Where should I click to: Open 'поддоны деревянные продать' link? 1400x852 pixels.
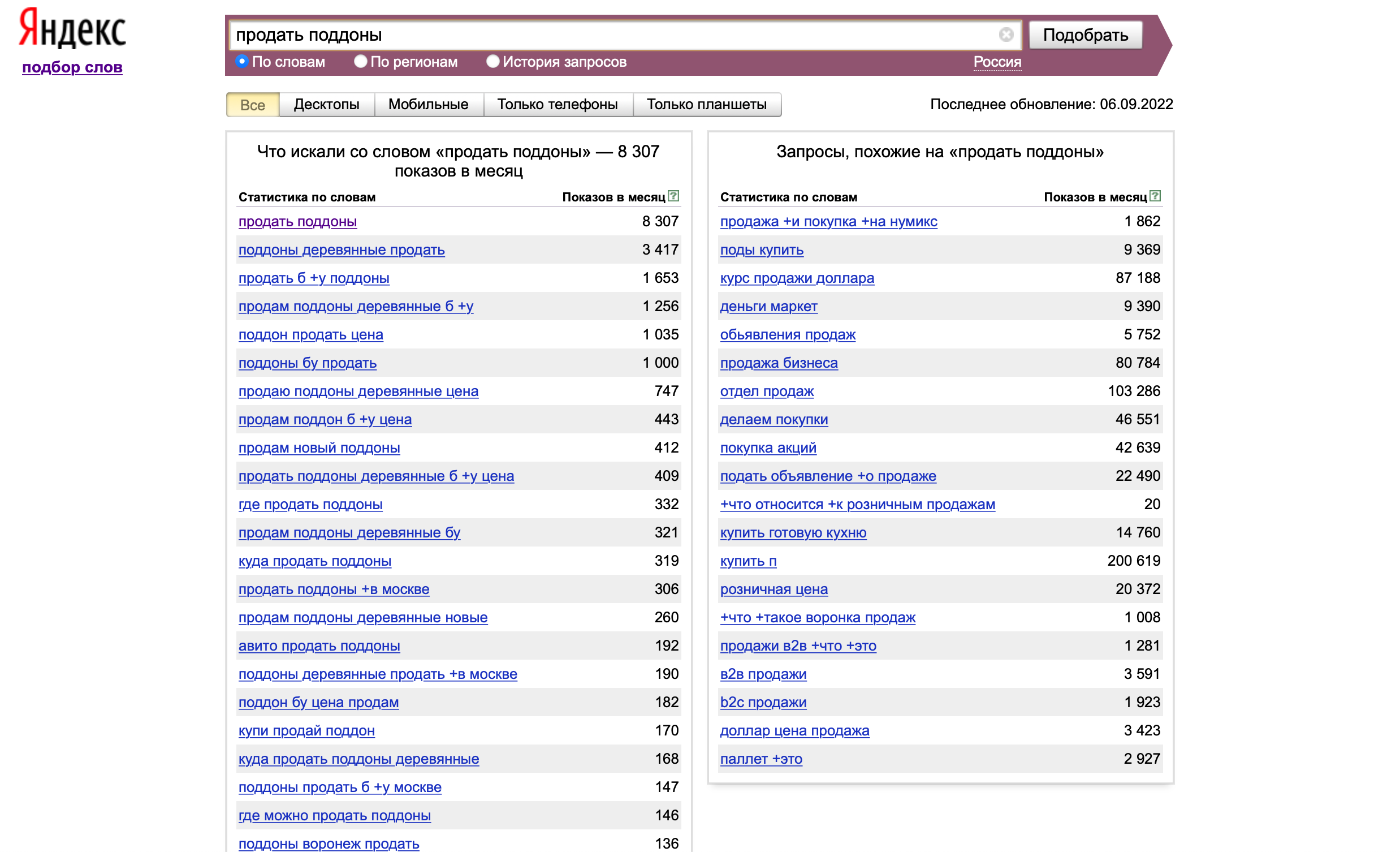(x=342, y=250)
